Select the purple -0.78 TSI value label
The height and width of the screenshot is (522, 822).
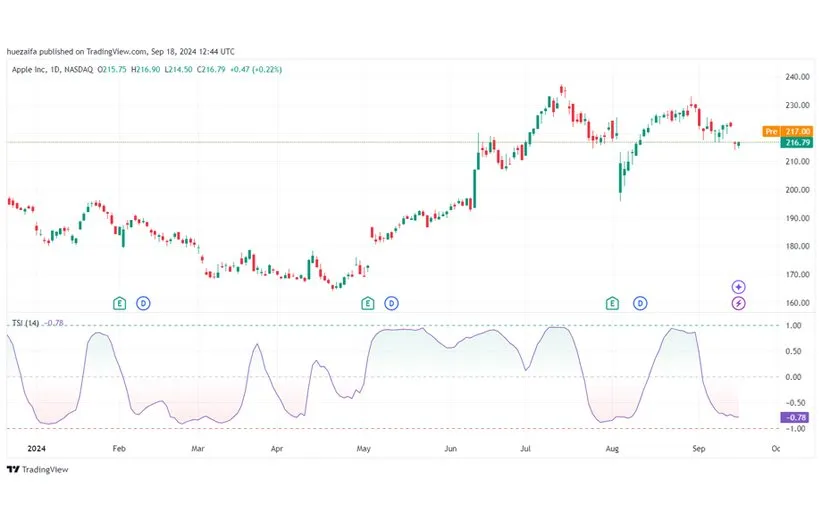tap(797, 417)
